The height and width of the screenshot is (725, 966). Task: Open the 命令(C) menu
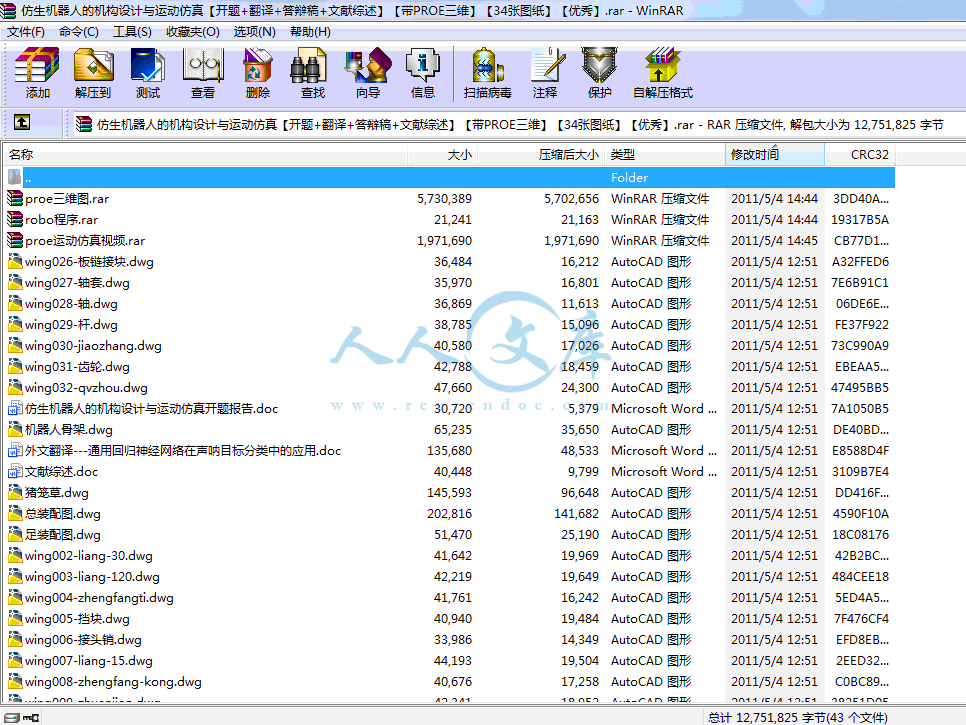[78, 32]
